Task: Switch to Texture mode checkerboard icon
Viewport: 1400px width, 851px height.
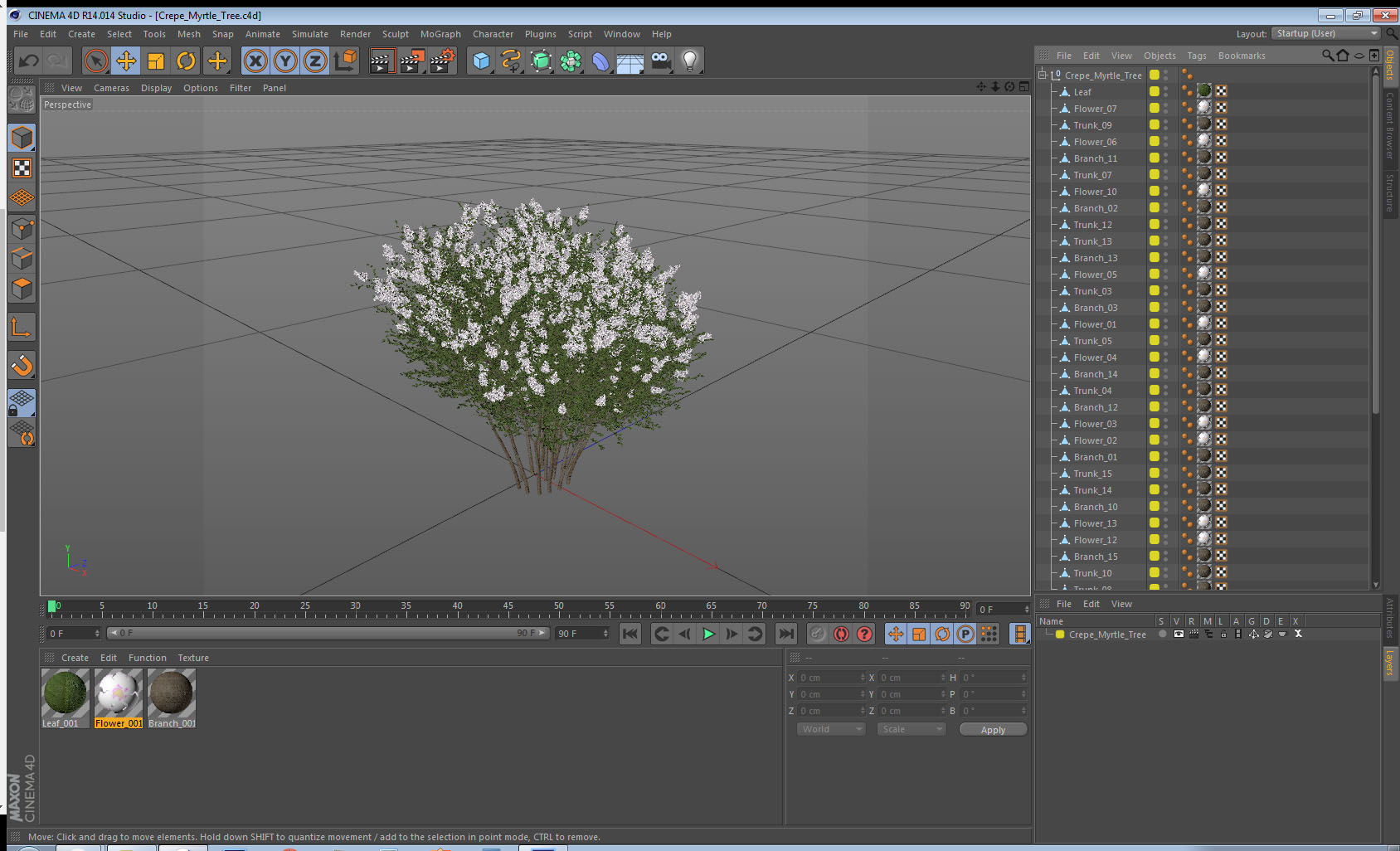Action: coord(22,168)
